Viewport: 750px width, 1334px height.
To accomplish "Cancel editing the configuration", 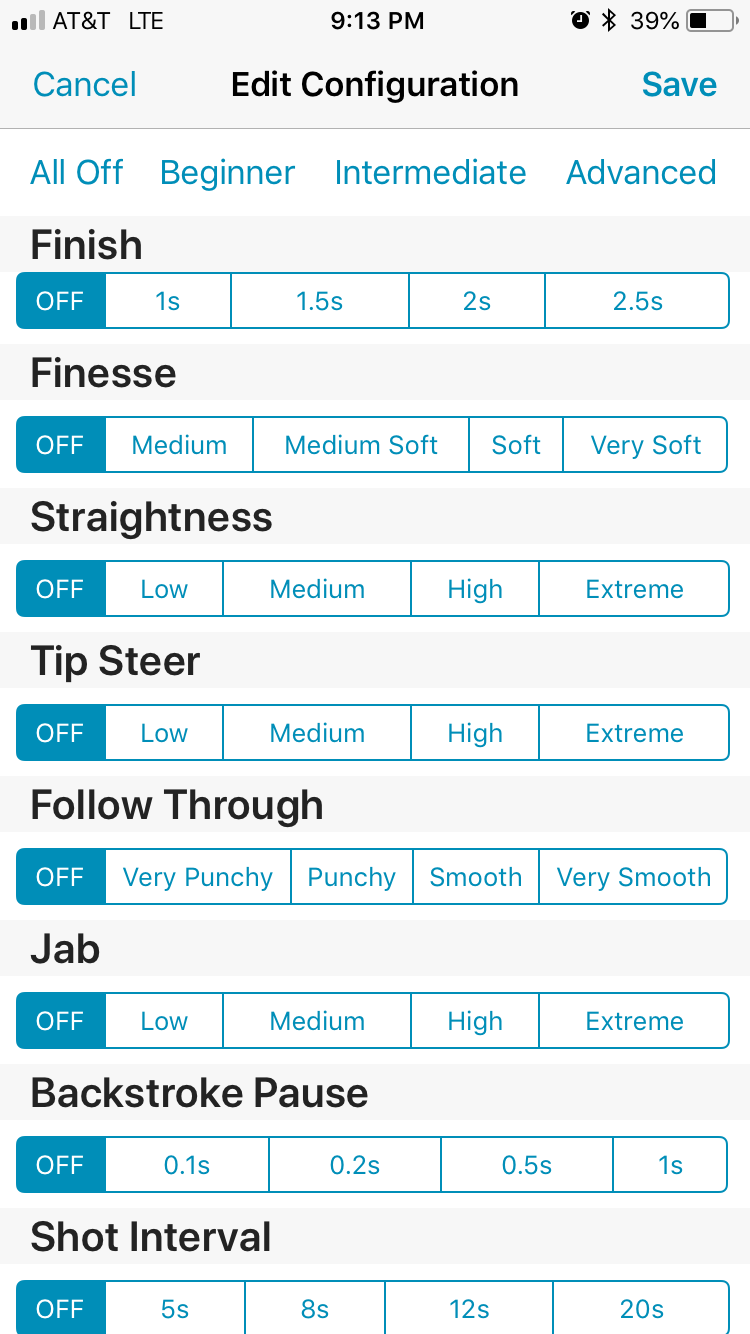I will [85, 85].
